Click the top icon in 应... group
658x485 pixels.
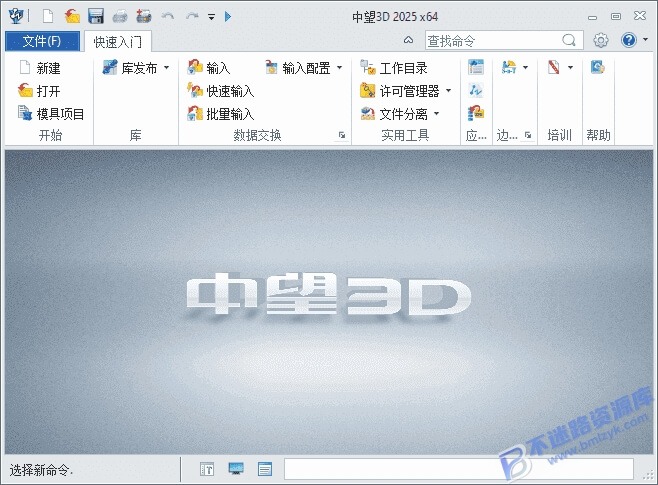(x=476, y=67)
